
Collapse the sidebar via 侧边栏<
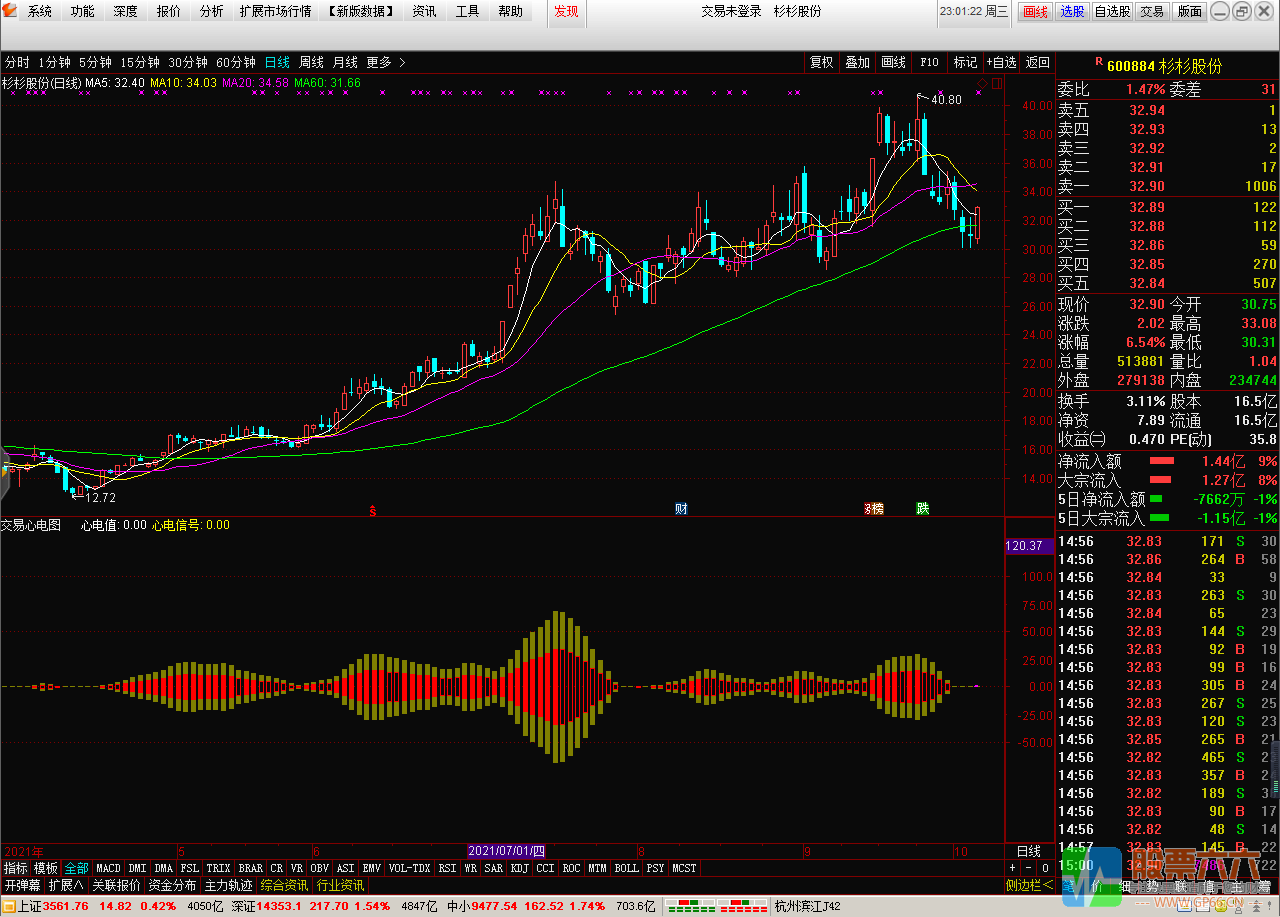(1029, 885)
